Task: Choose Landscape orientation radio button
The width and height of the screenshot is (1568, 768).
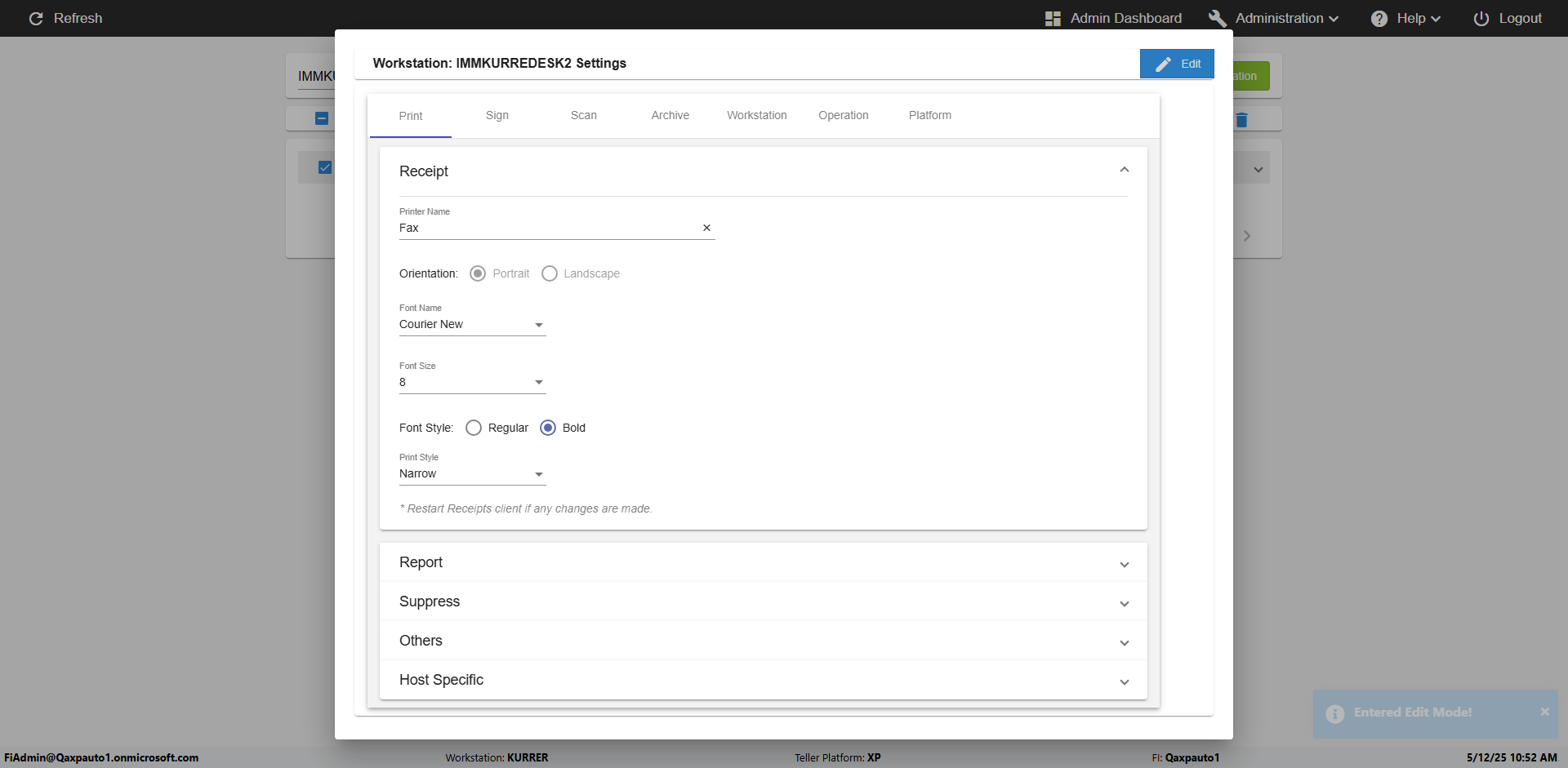Action: 550,273
